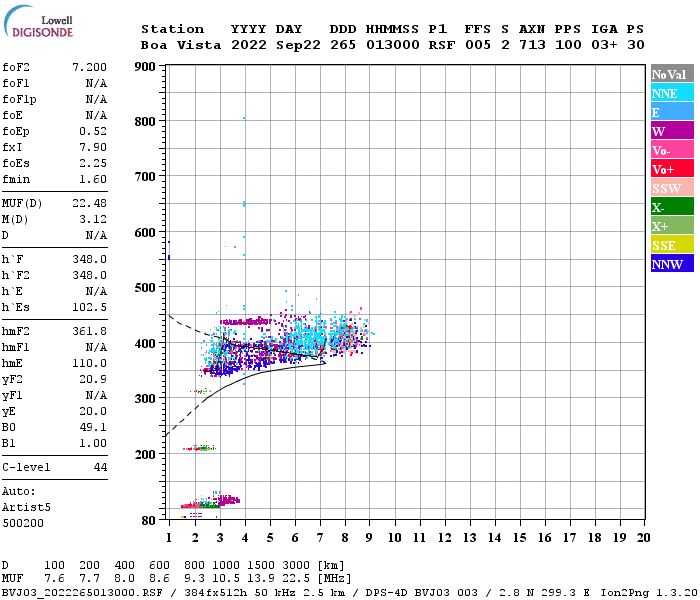The image size is (700, 600).
Task: Select the X+ light green swatch
Action: (672, 225)
